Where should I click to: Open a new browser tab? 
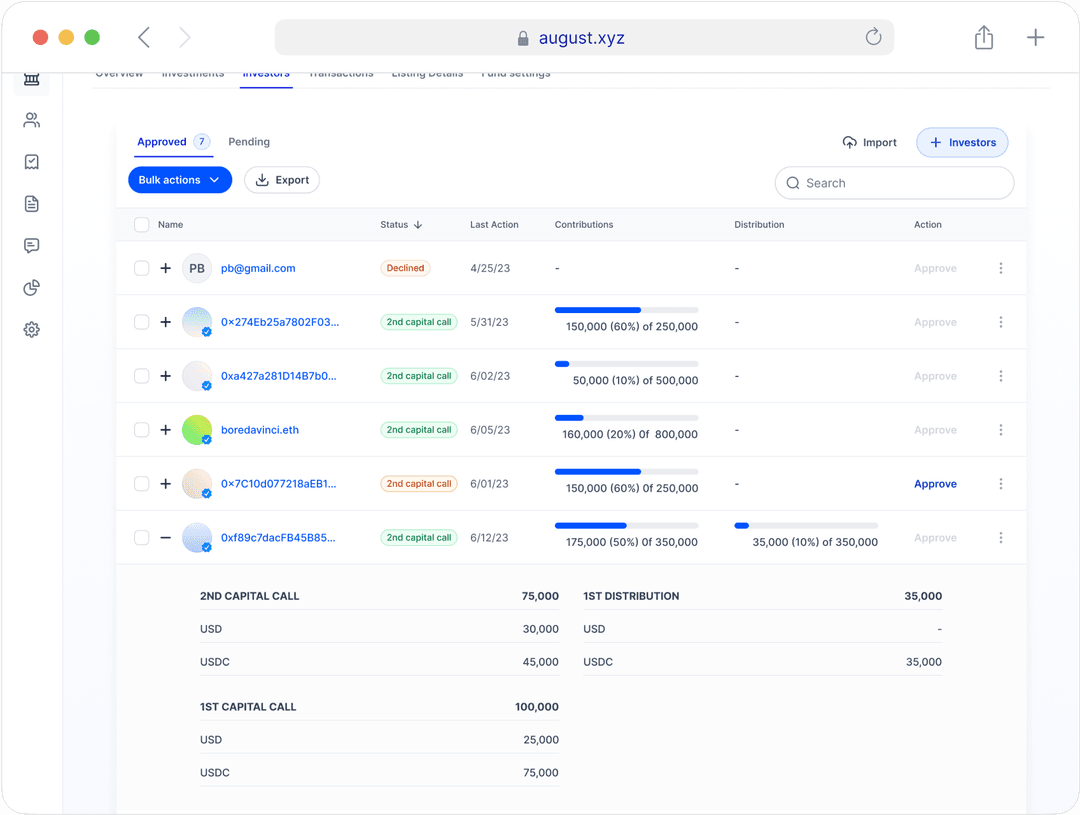[1035, 37]
